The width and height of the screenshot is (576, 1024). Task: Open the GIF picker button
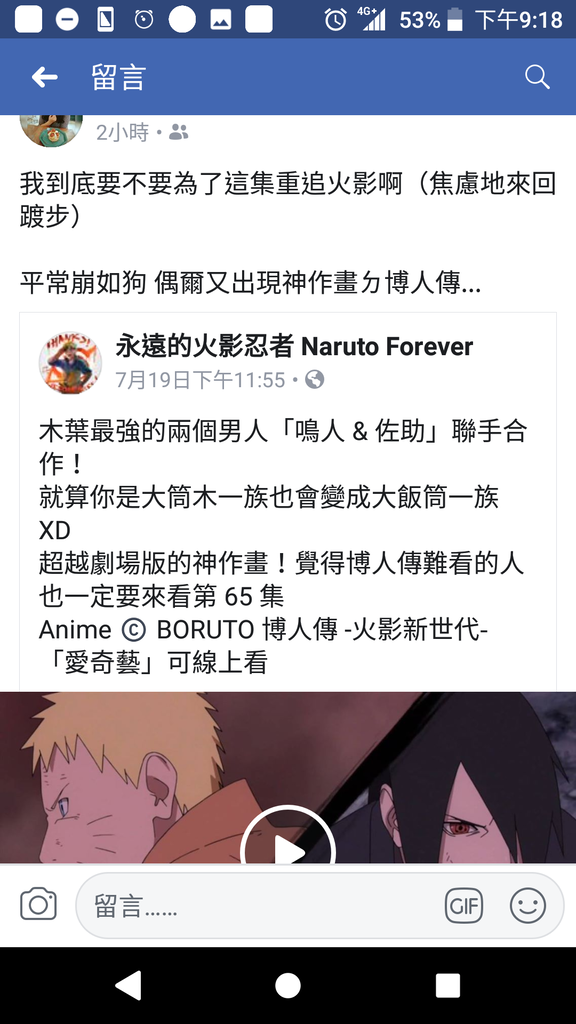point(464,906)
